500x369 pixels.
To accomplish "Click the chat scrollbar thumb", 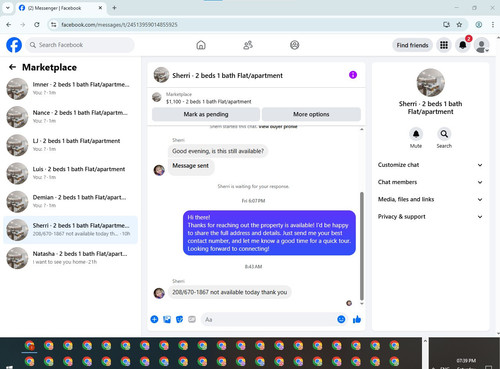I will (362, 246).
